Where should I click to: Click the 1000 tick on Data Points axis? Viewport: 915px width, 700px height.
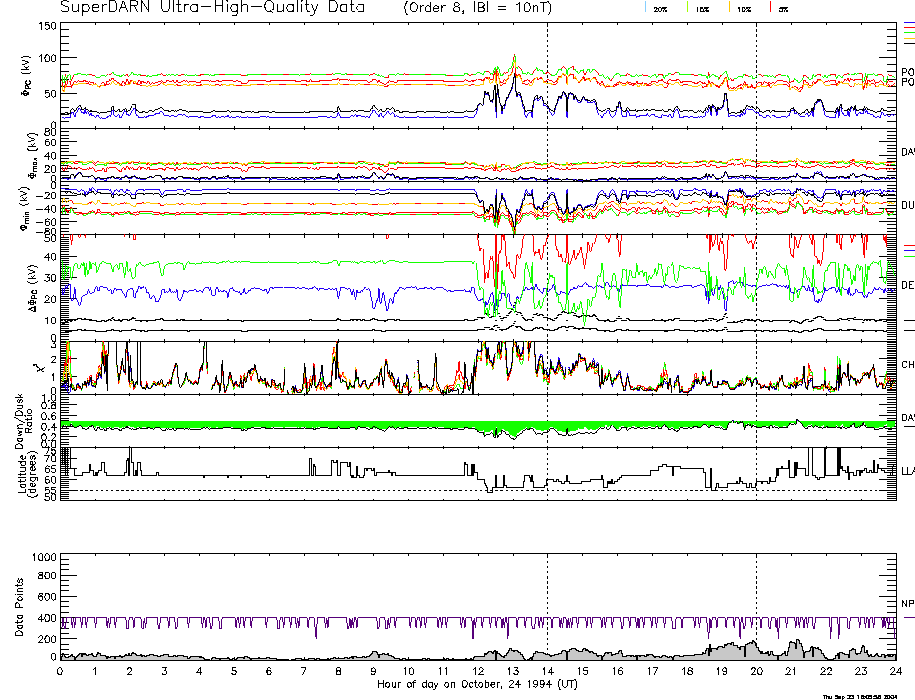point(43,557)
